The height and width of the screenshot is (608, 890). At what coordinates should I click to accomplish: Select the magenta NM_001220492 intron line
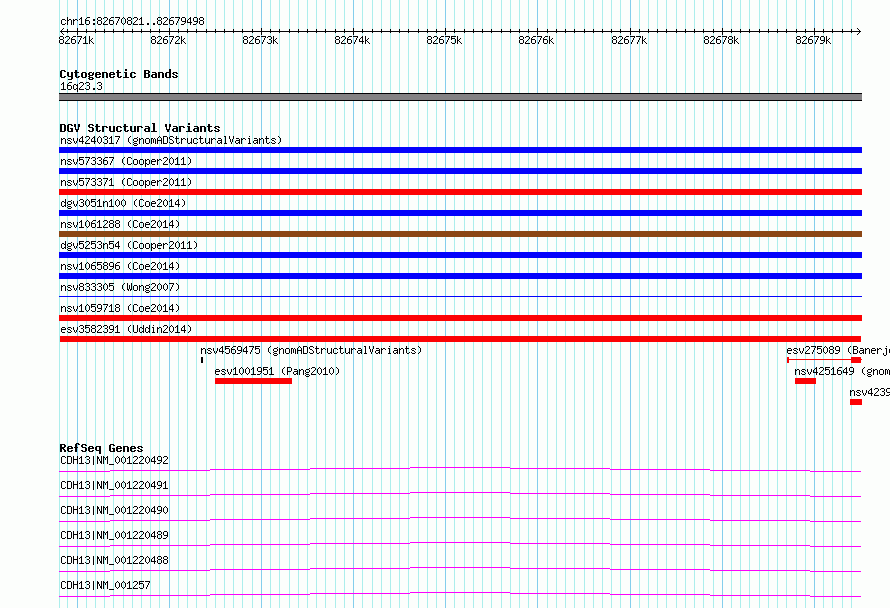pyautogui.click(x=460, y=469)
